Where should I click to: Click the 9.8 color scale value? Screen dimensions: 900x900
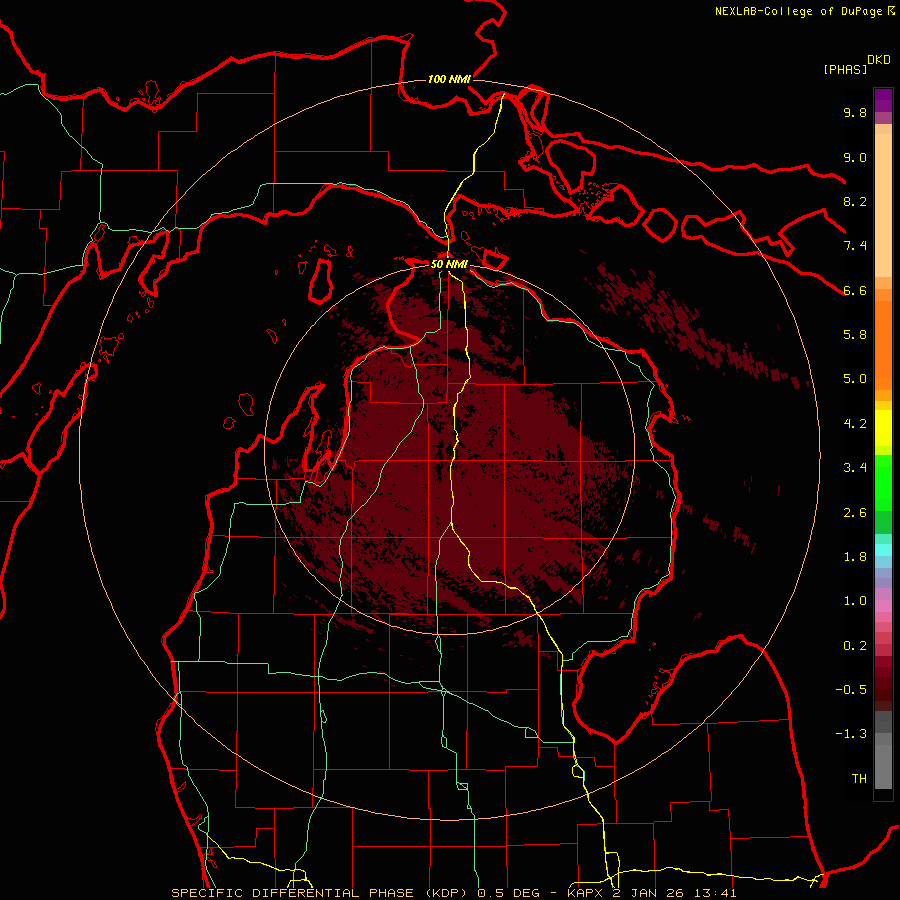(855, 112)
